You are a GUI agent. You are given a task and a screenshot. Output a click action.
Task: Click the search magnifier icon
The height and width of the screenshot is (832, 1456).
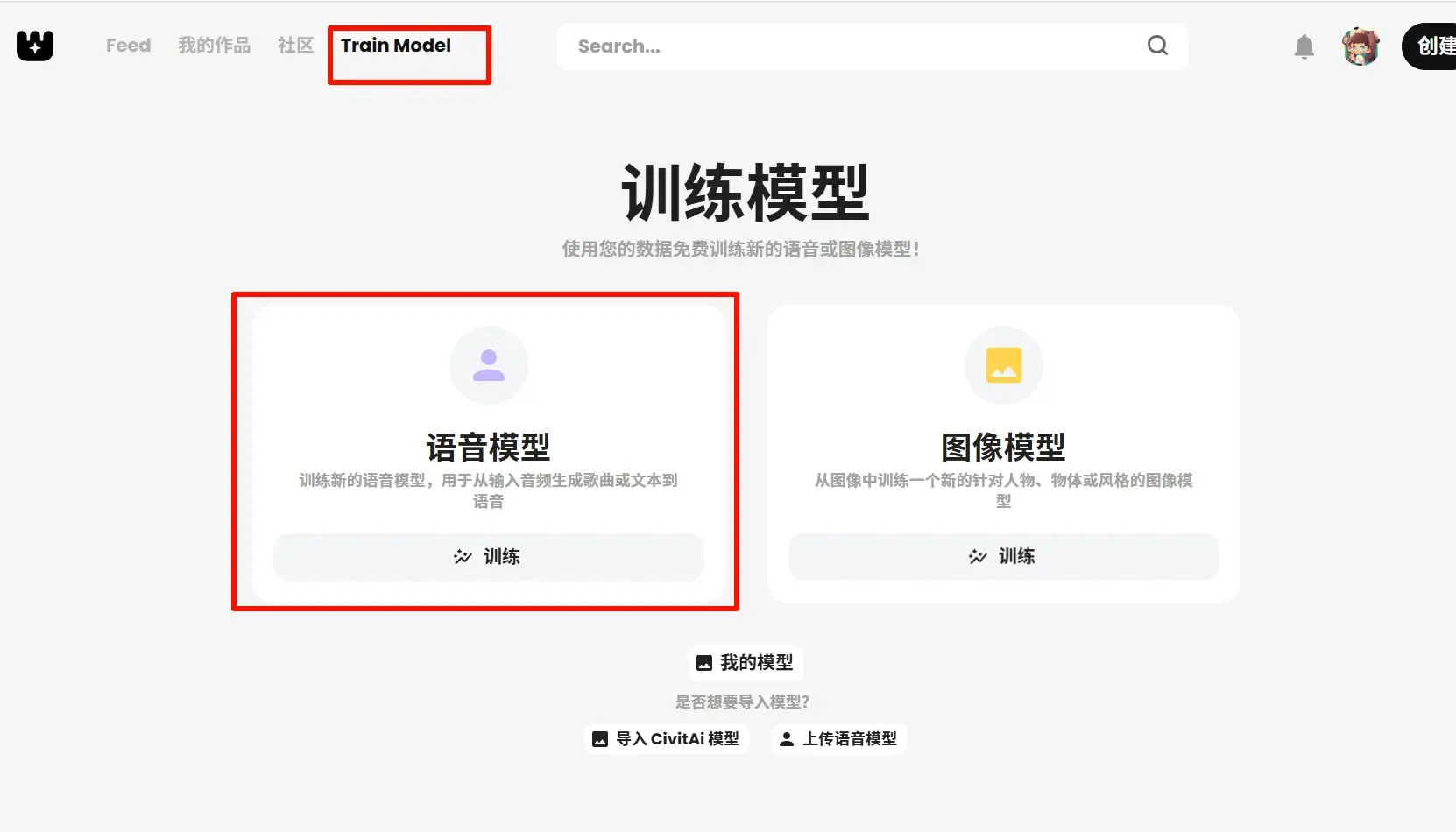click(1157, 46)
